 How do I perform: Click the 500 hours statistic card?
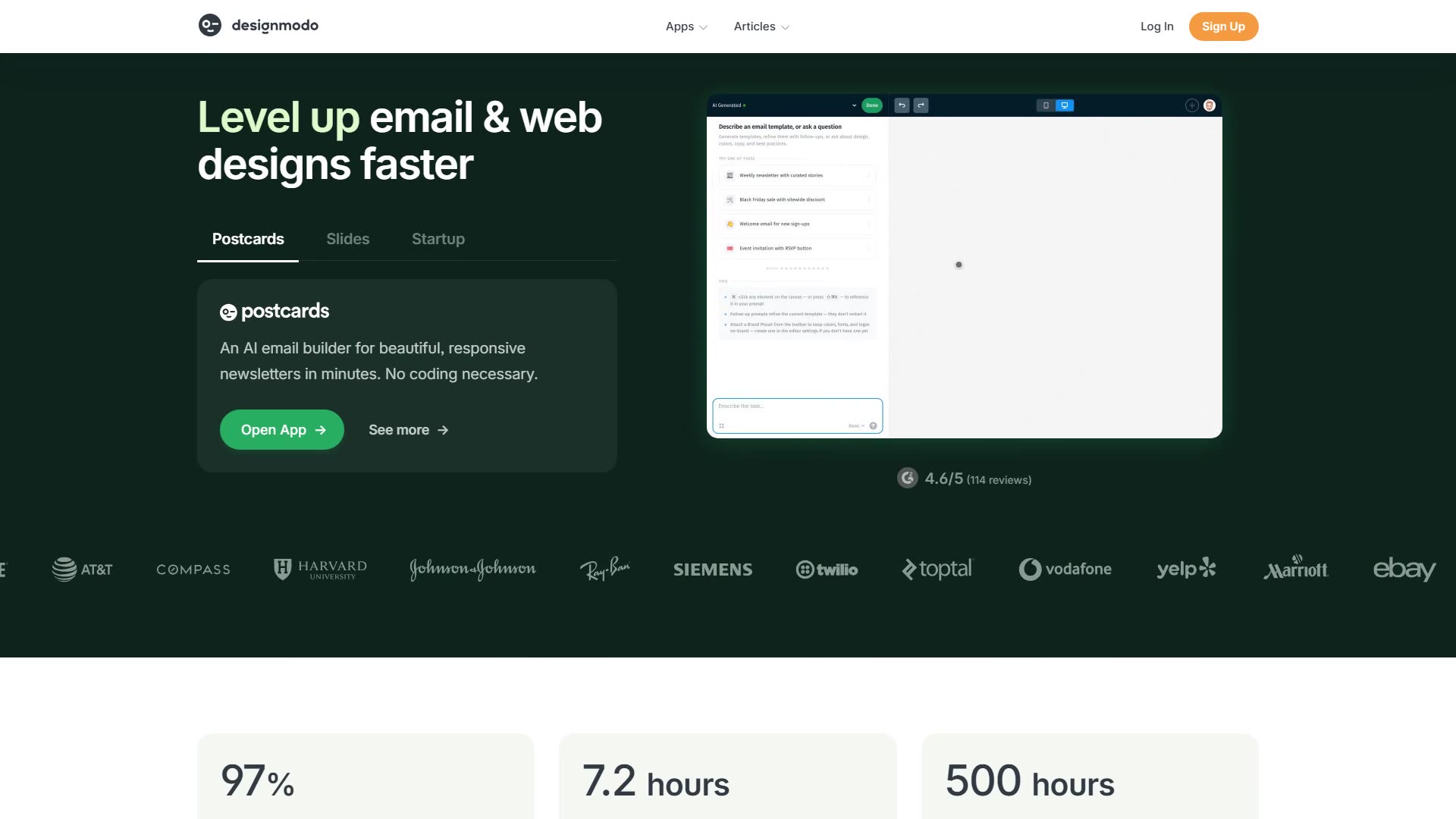point(1090,777)
